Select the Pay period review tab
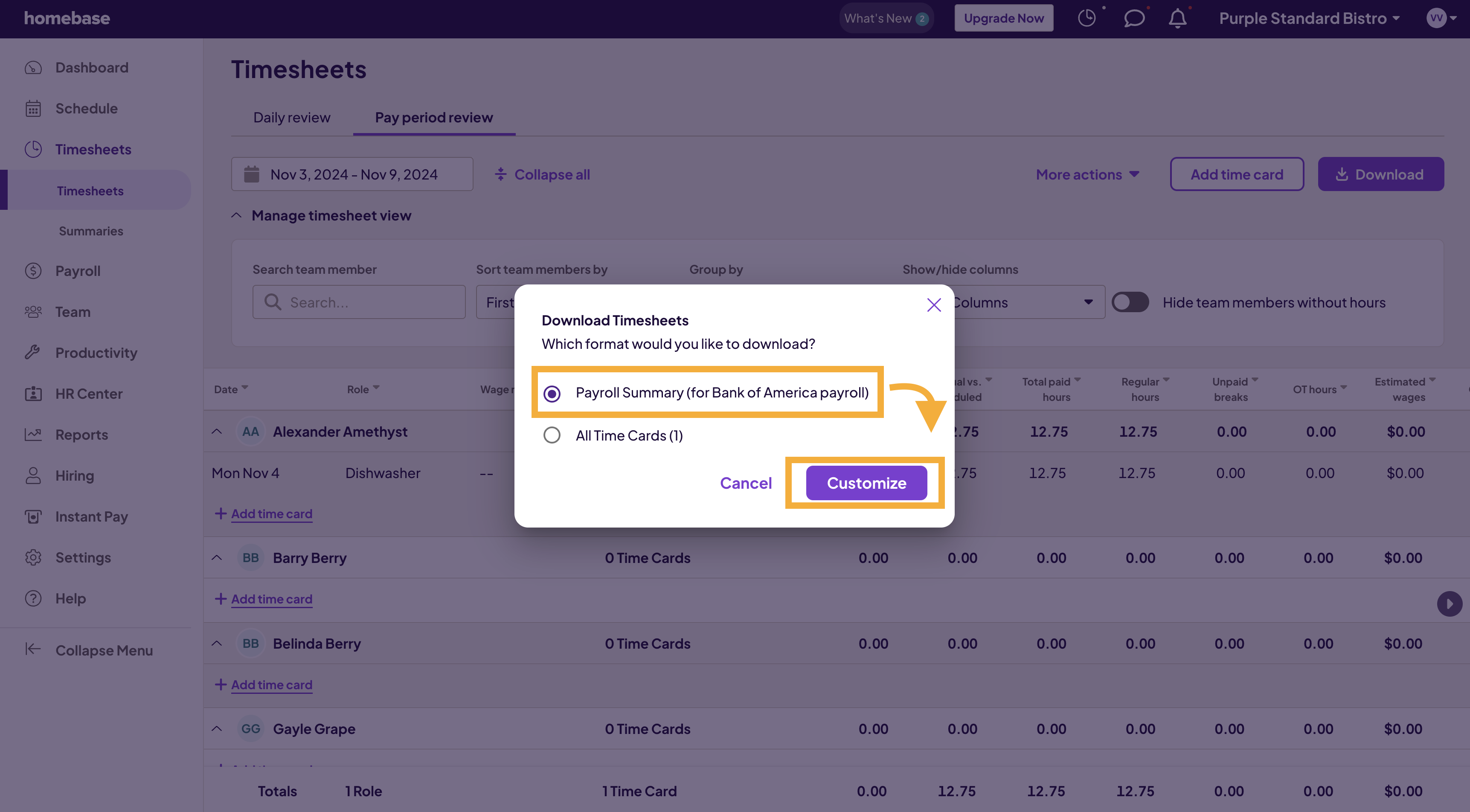This screenshot has width=1470, height=812. click(434, 118)
